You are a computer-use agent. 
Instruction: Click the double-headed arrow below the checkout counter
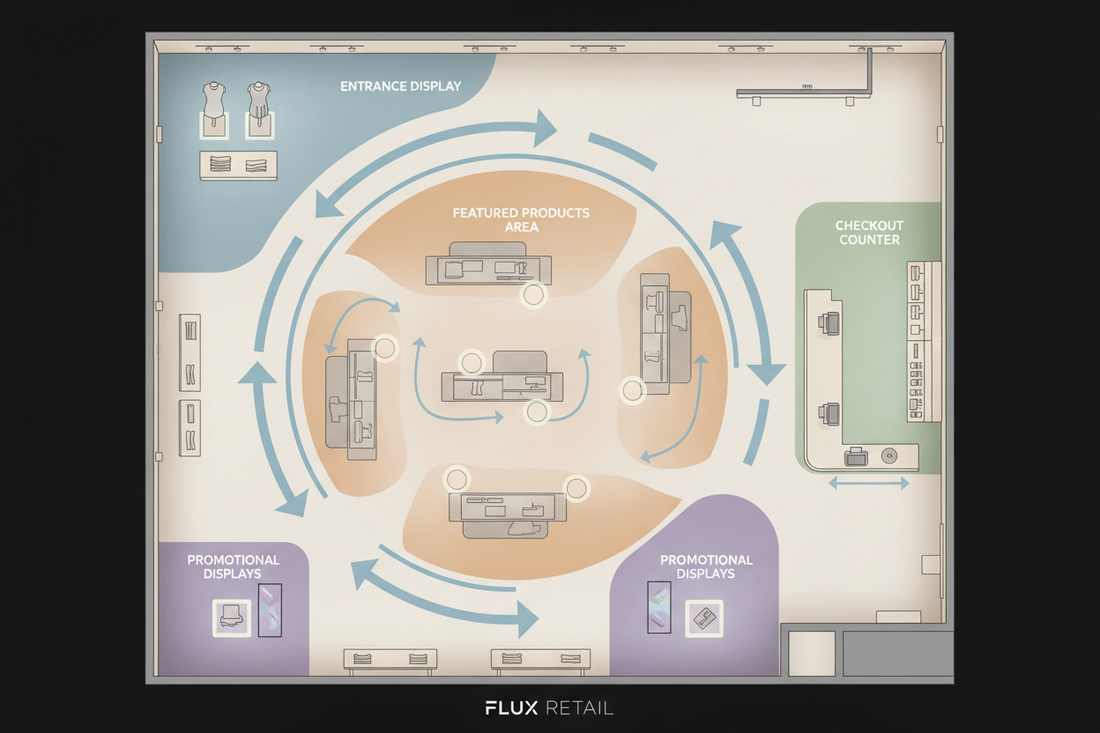click(x=868, y=483)
